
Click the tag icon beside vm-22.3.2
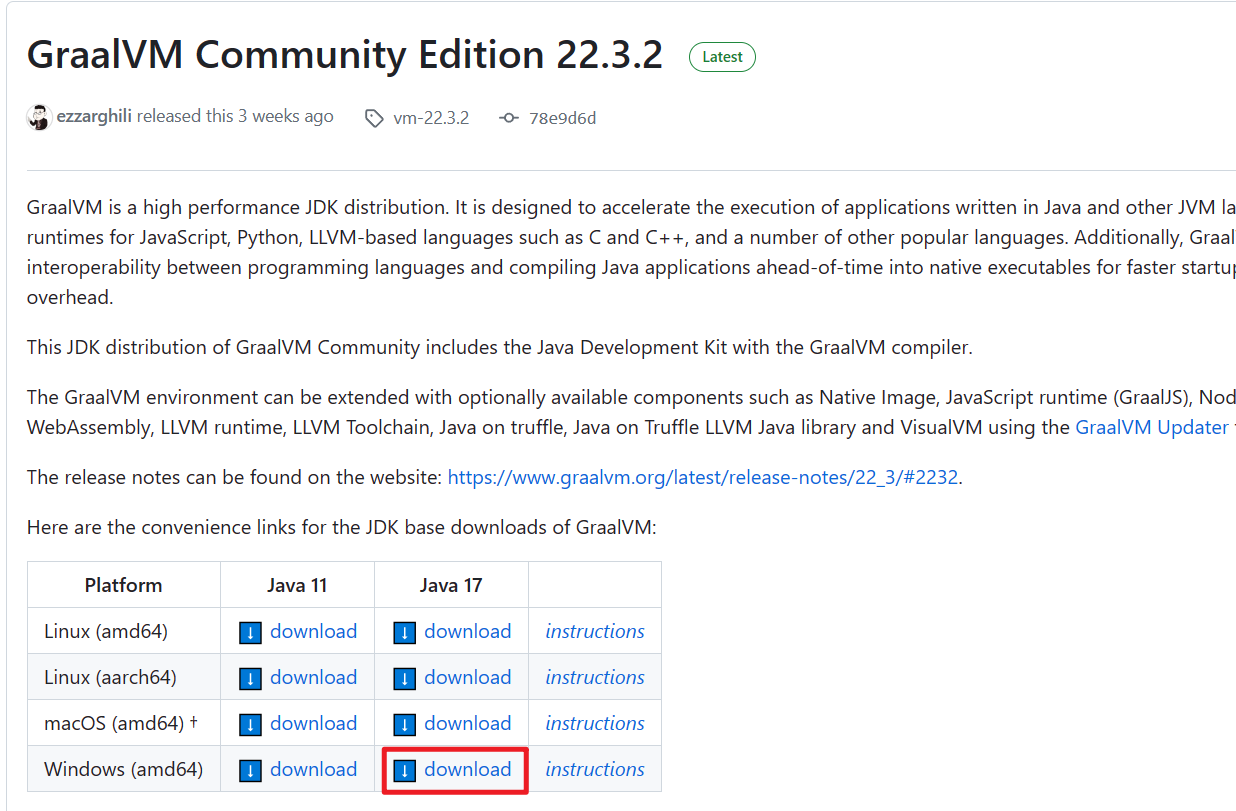coord(374,118)
